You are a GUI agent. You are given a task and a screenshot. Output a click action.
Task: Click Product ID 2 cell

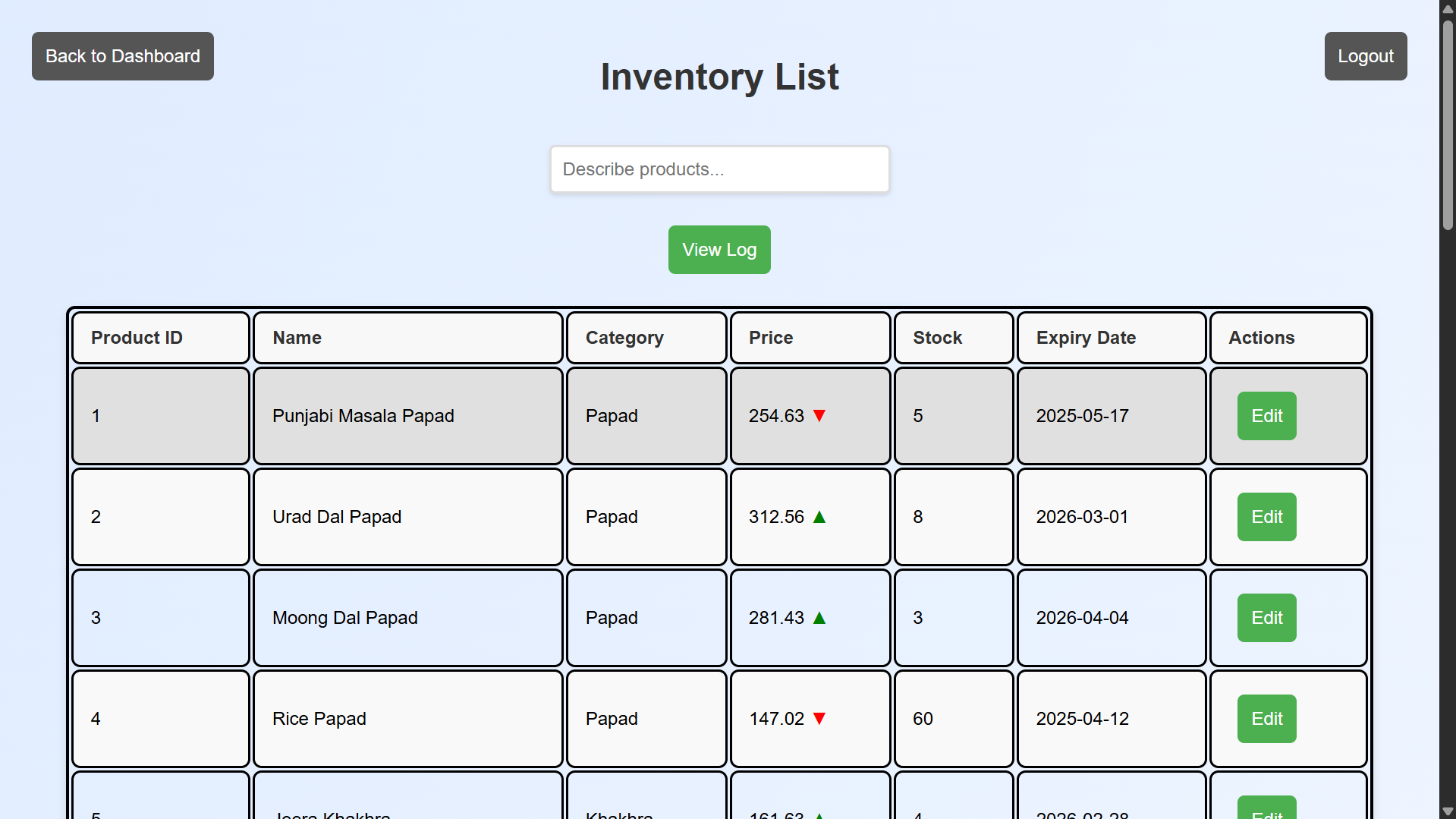tap(161, 517)
